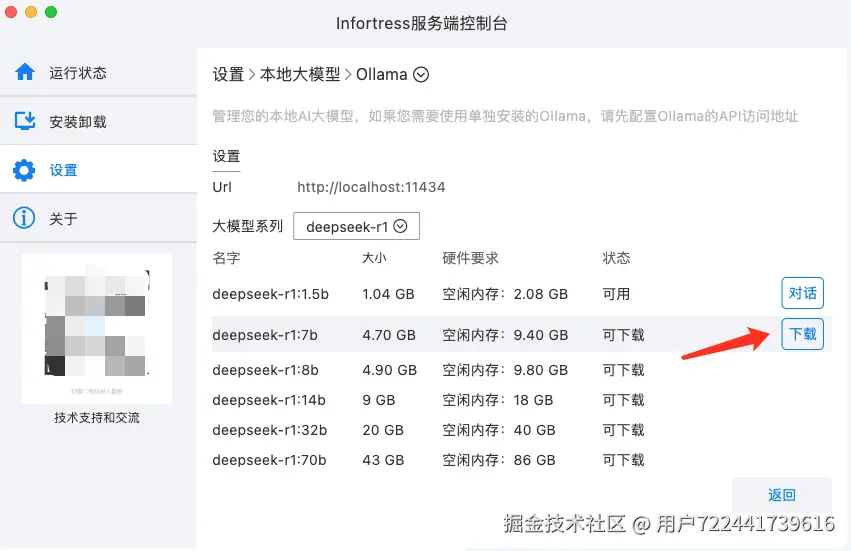Open the 运行状态 sidebar item
Viewport: 851px width, 551px height.
tap(98, 72)
